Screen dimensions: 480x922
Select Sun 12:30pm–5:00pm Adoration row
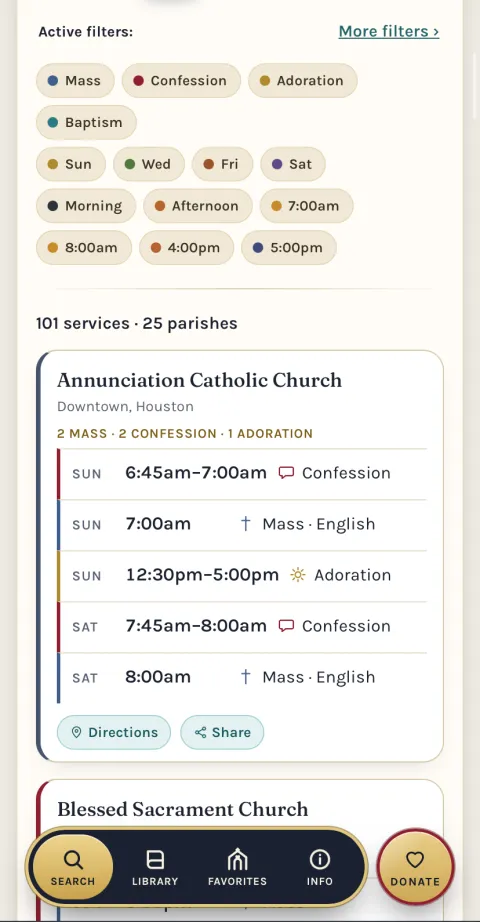[242, 576]
